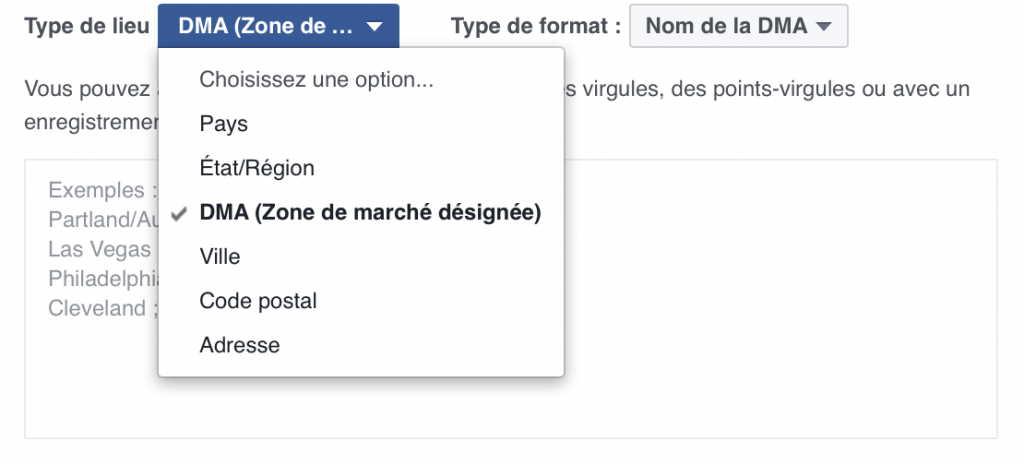
Task: Pick the Ville menu entry
Action: pos(220,257)
